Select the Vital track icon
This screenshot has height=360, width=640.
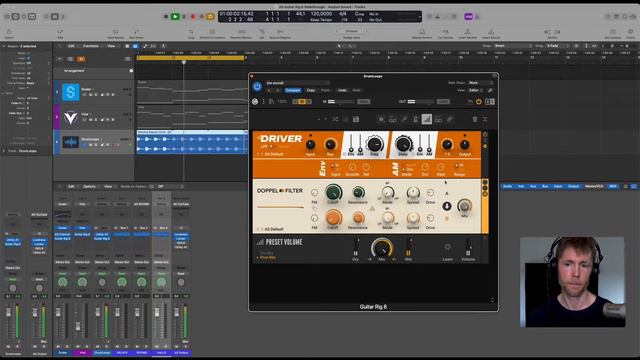[x=71, y=117]
